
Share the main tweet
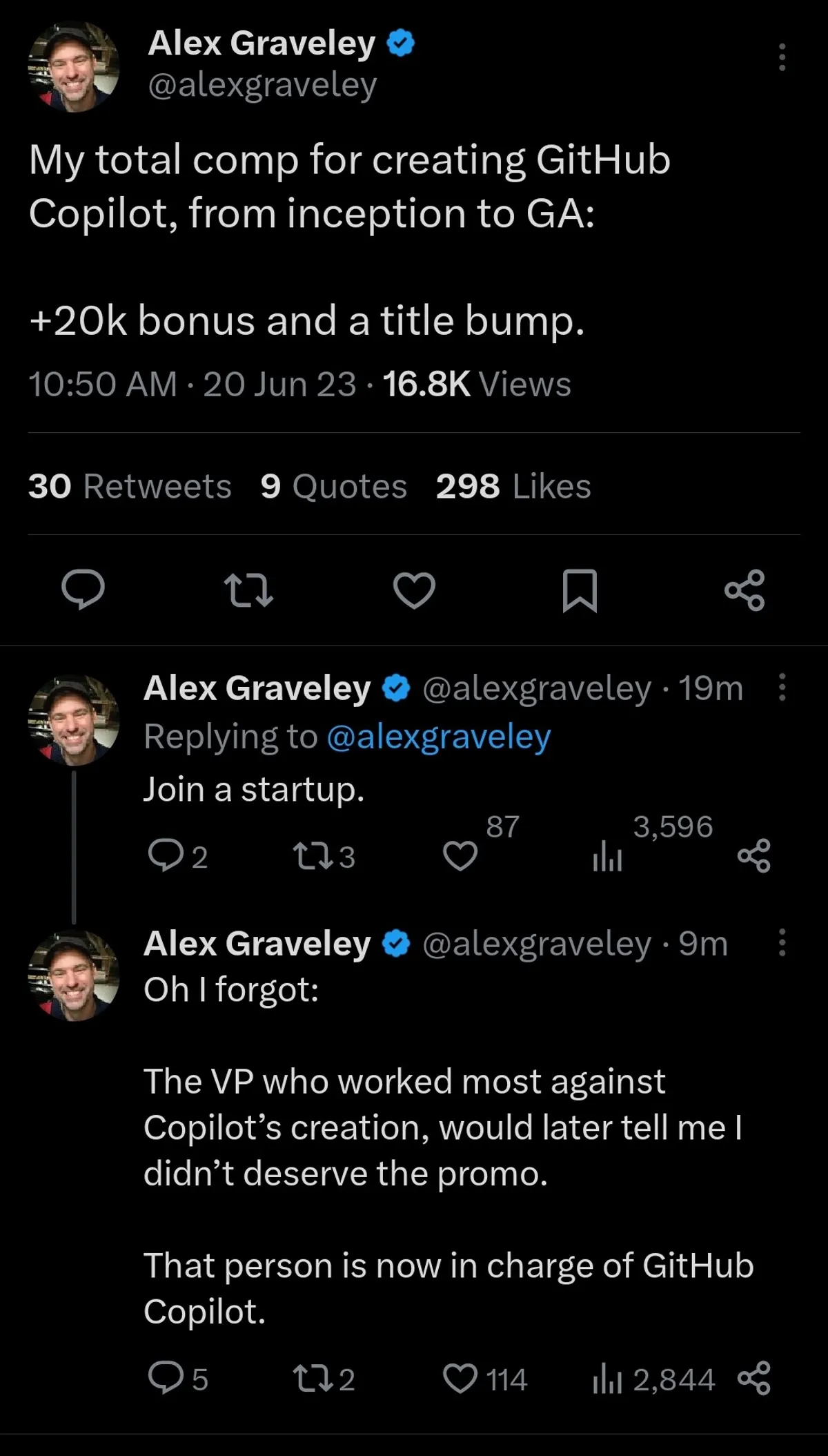click(x=745, y=590)
